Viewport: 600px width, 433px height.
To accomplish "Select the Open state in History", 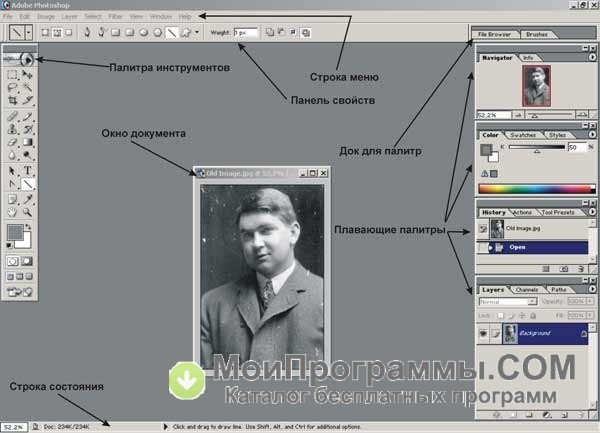I will coord(533,247).
